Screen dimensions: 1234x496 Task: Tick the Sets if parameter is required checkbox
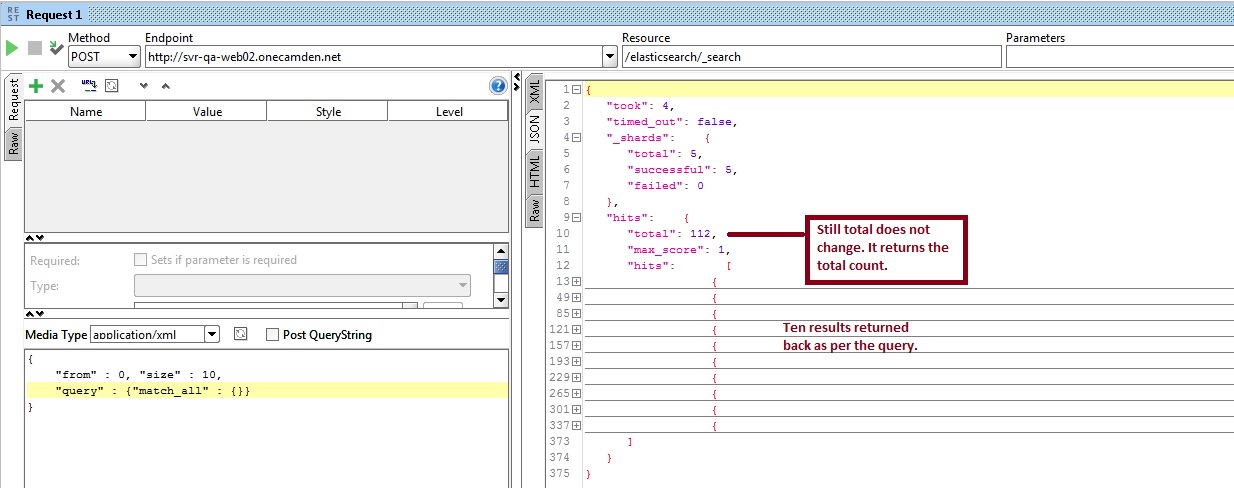tap(141, 259)
